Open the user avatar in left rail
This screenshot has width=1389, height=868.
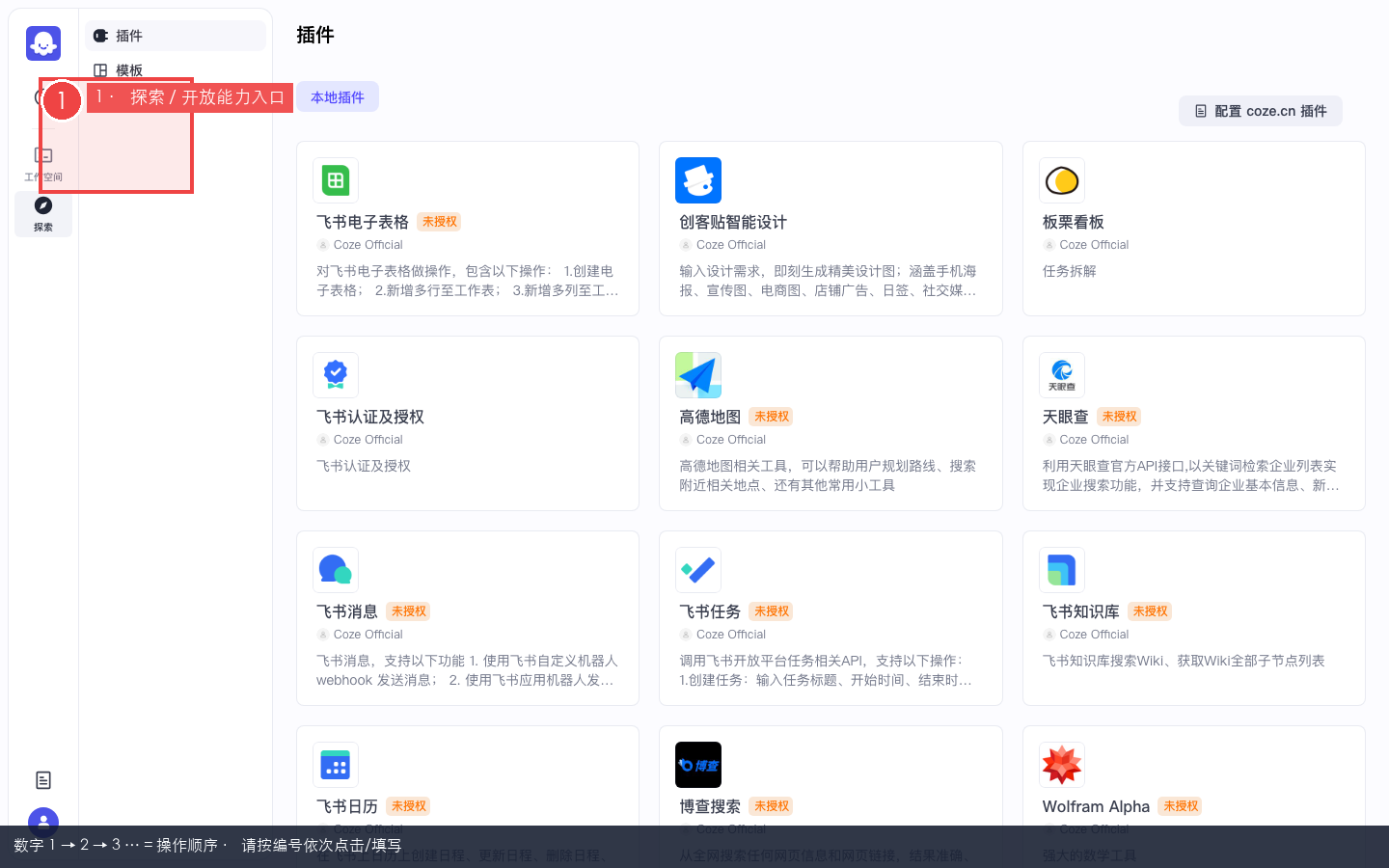[43, 821]
